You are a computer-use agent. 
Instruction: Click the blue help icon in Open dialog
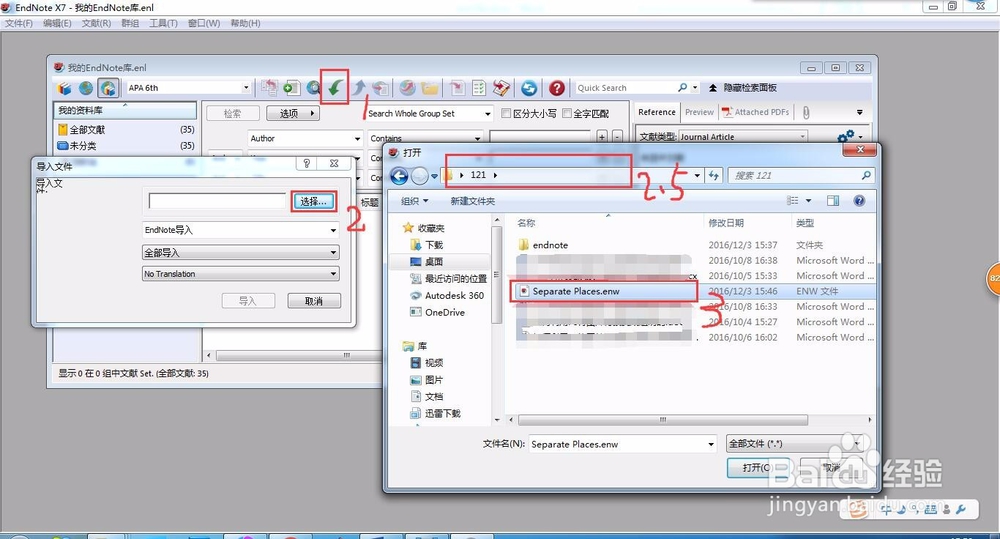[x=859, y=201]
